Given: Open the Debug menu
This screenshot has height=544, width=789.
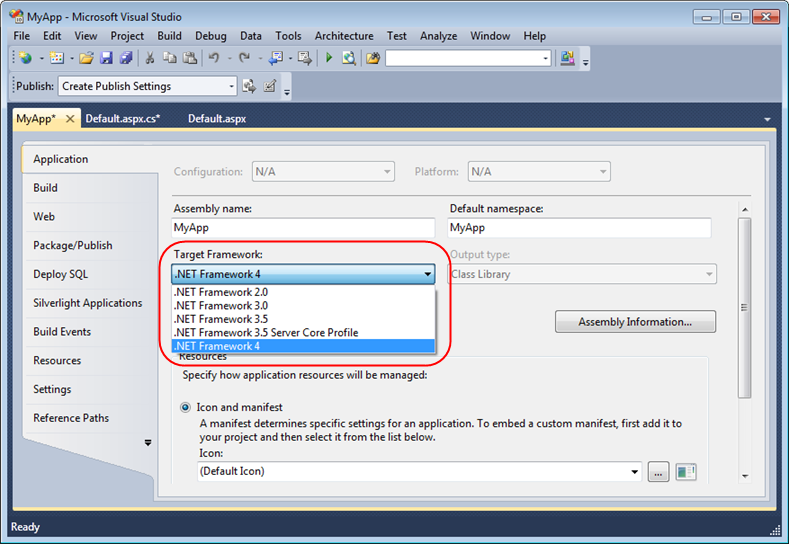Looking at the screenshot, I should (211, 36).
